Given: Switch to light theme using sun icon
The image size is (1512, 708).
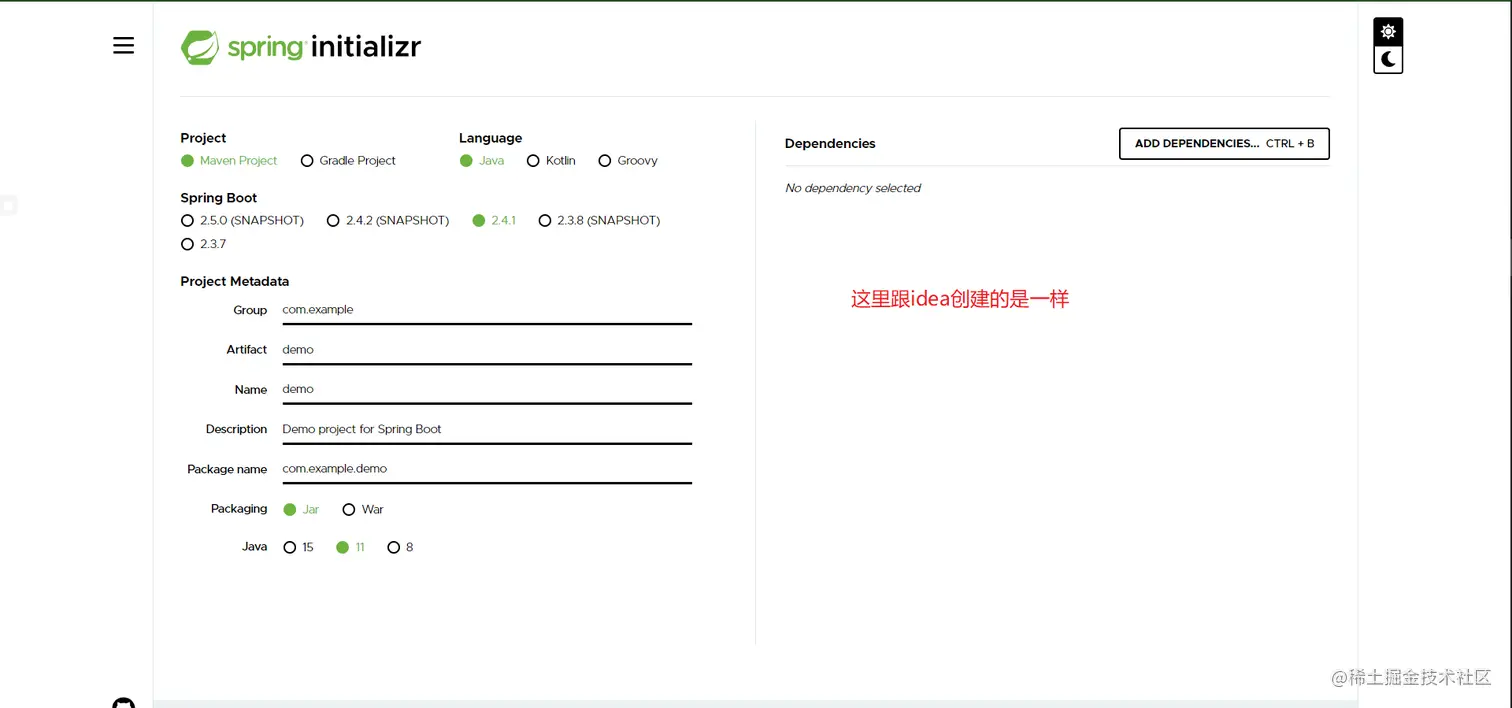Looking at the screenshot, I should click(x=1387, y=31).
